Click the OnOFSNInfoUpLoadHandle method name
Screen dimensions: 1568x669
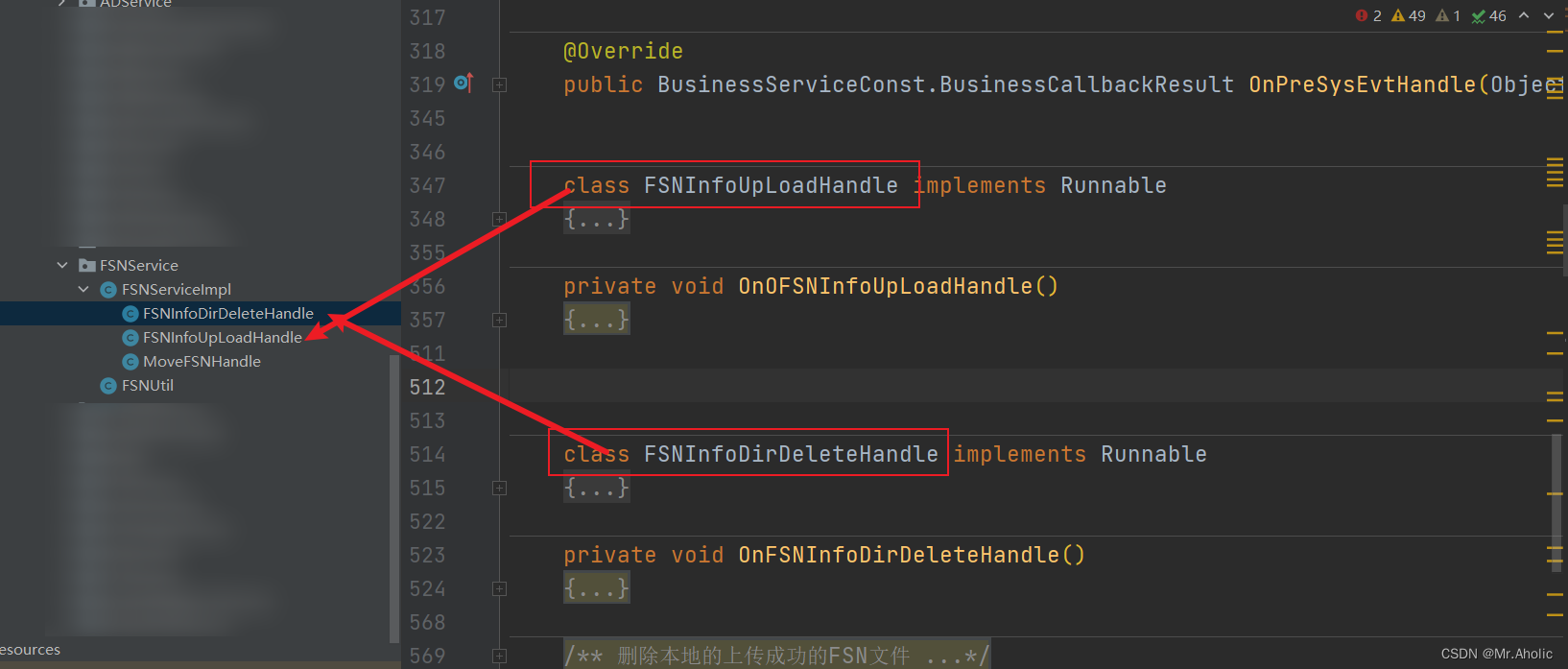coord(885,286)
